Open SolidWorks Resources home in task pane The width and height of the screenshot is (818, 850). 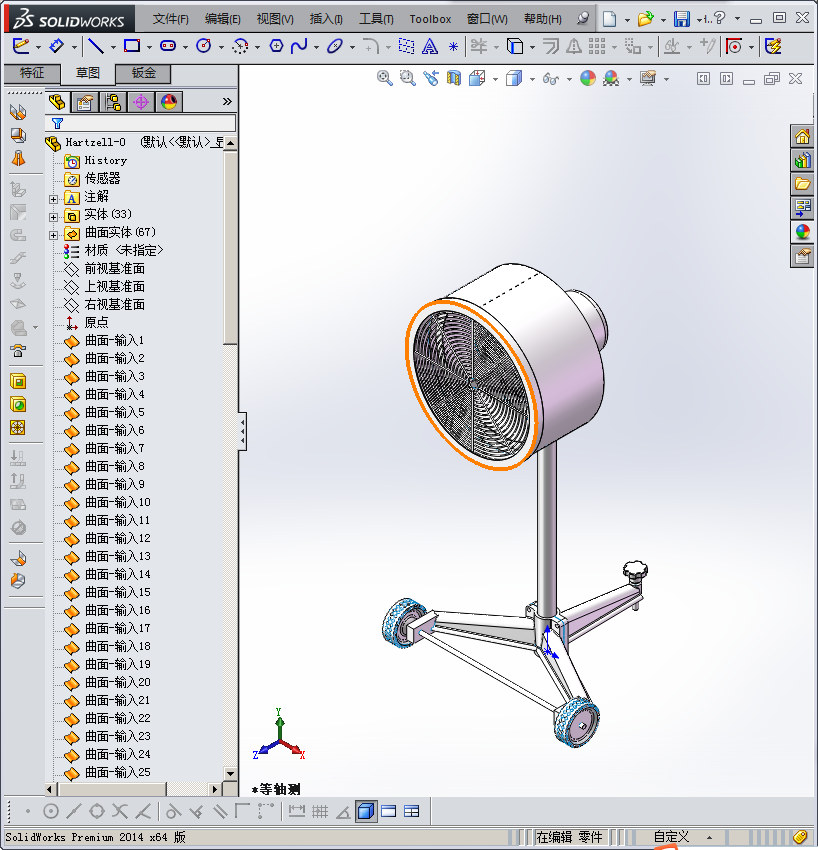[x=802, y=136]
